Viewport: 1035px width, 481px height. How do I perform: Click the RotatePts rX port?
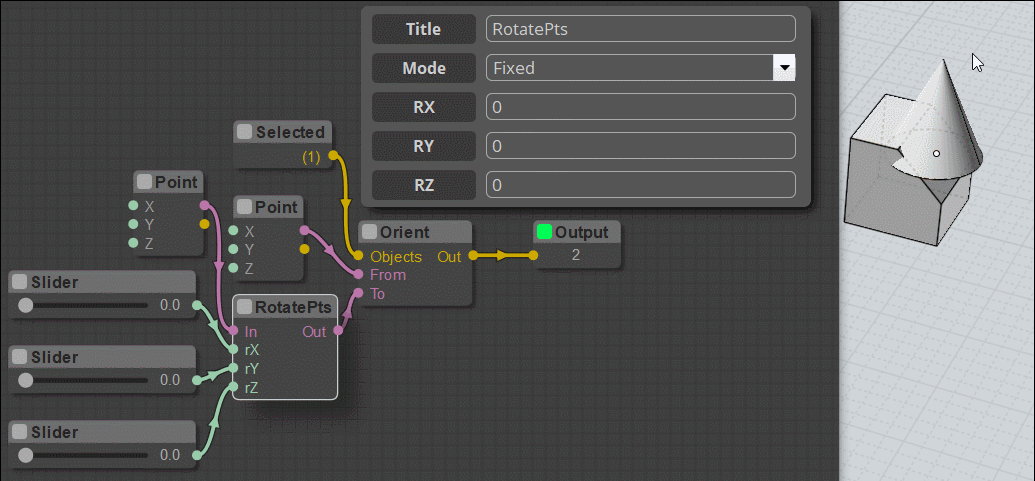click(x=233, y=349)
